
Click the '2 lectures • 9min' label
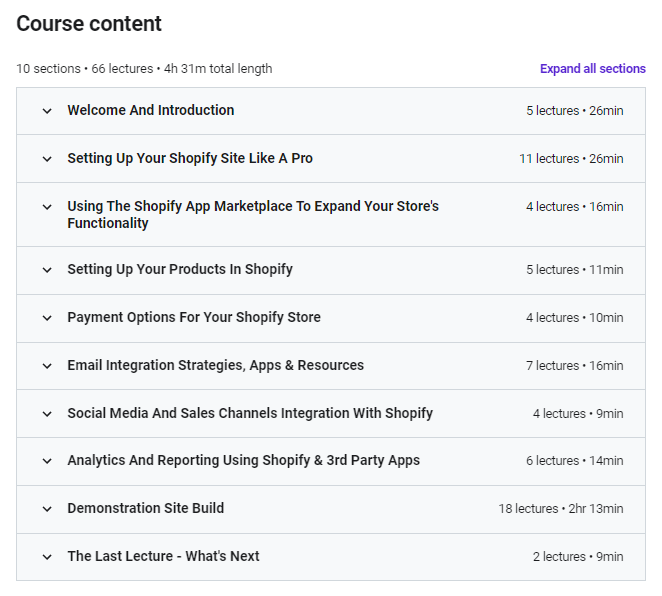click(x=578, y=557)
